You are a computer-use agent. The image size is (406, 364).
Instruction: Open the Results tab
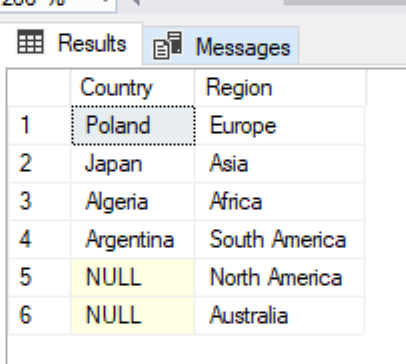pyautogui.click(x=71, y=43)
